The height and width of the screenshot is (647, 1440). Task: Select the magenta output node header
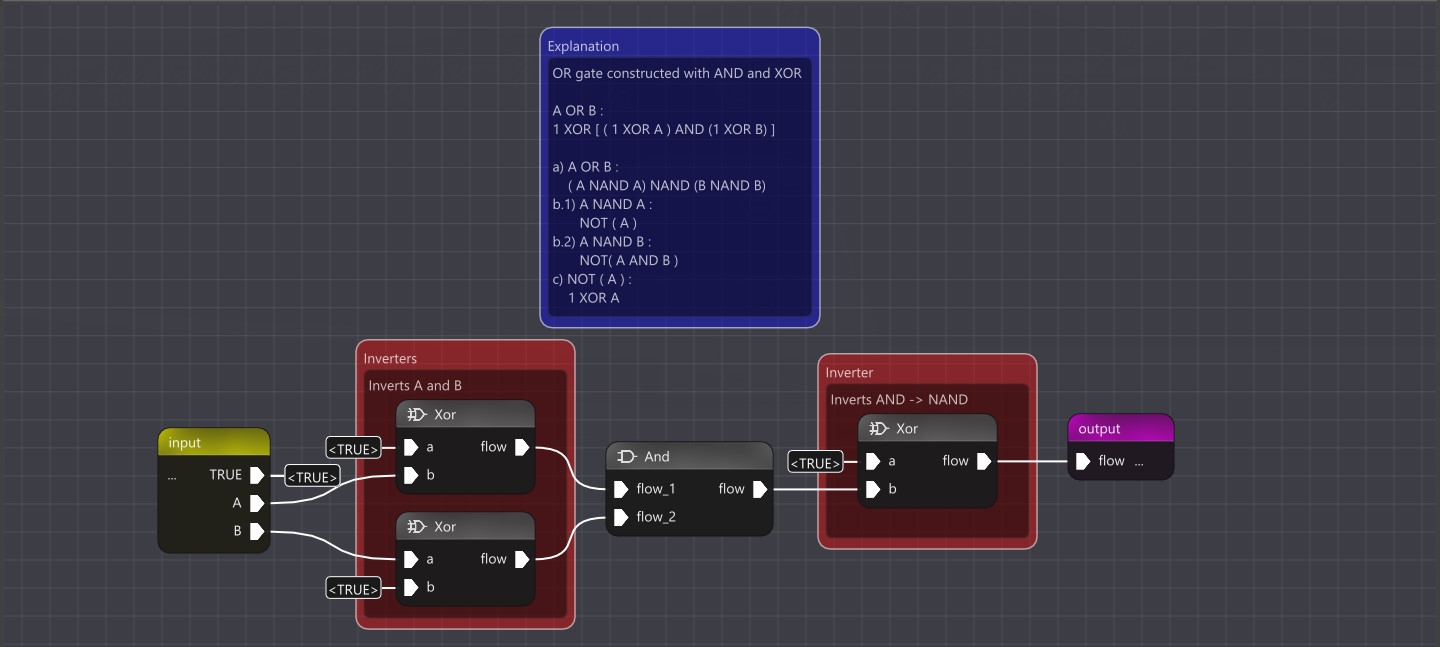coord(1121,428)
